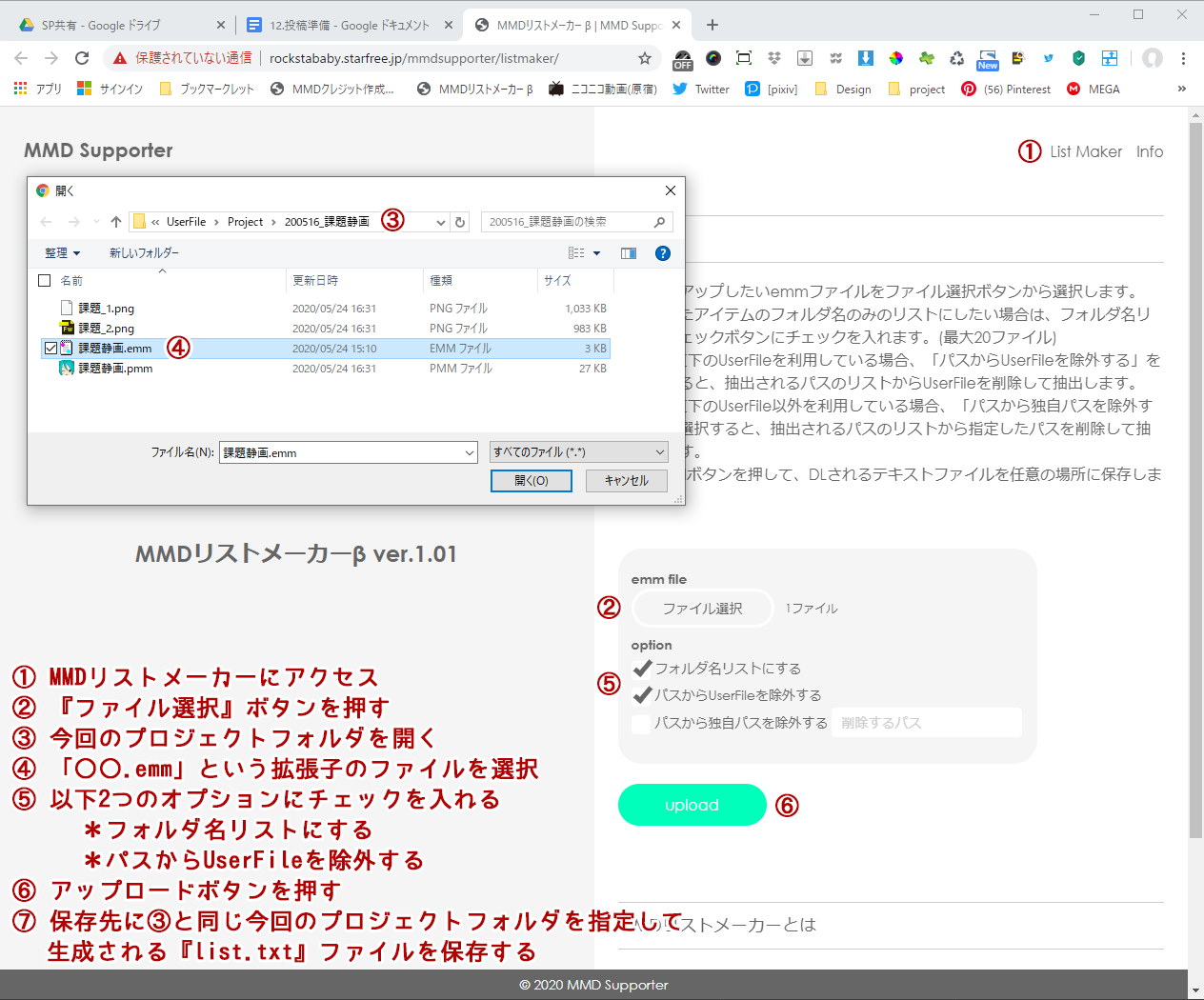Click the Info menu item
This screenshot has width=1204, height=1000.
click(1150, 150)
